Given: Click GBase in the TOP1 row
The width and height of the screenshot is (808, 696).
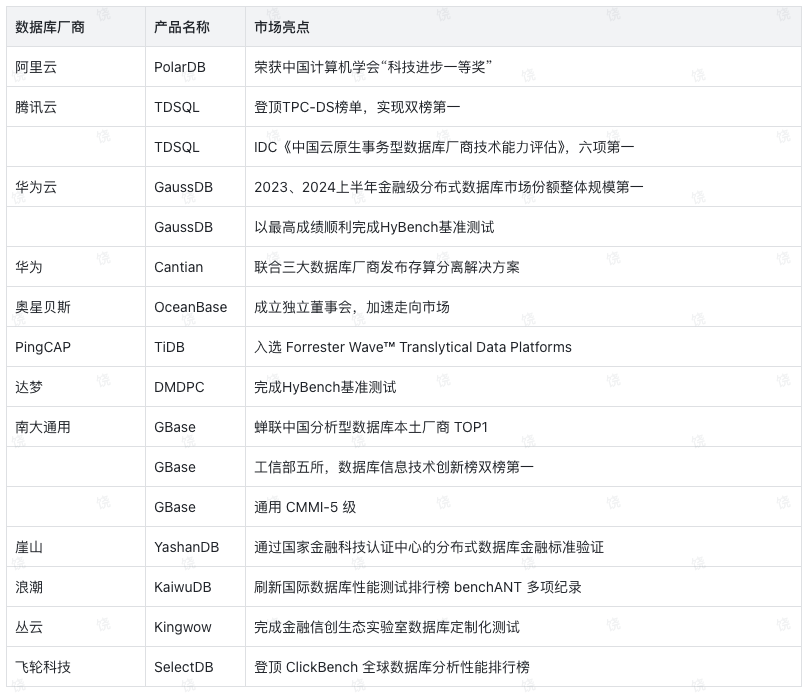Looking at the screenshot, I should point(175,427).
